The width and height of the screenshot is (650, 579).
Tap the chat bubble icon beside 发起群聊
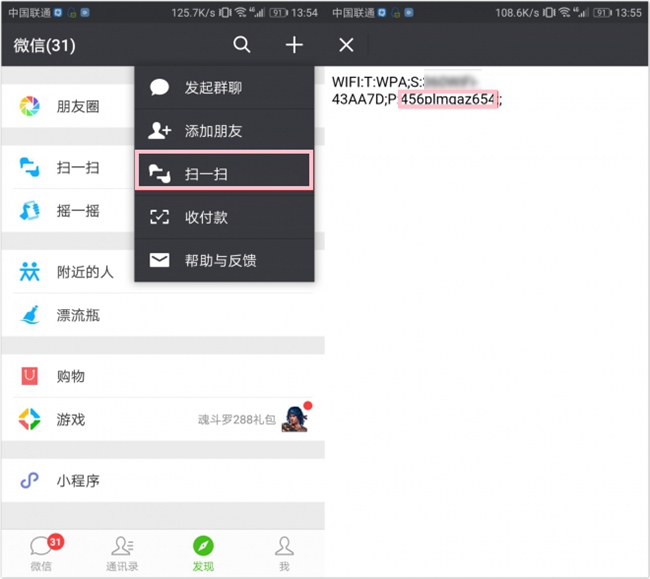(159, 87)
